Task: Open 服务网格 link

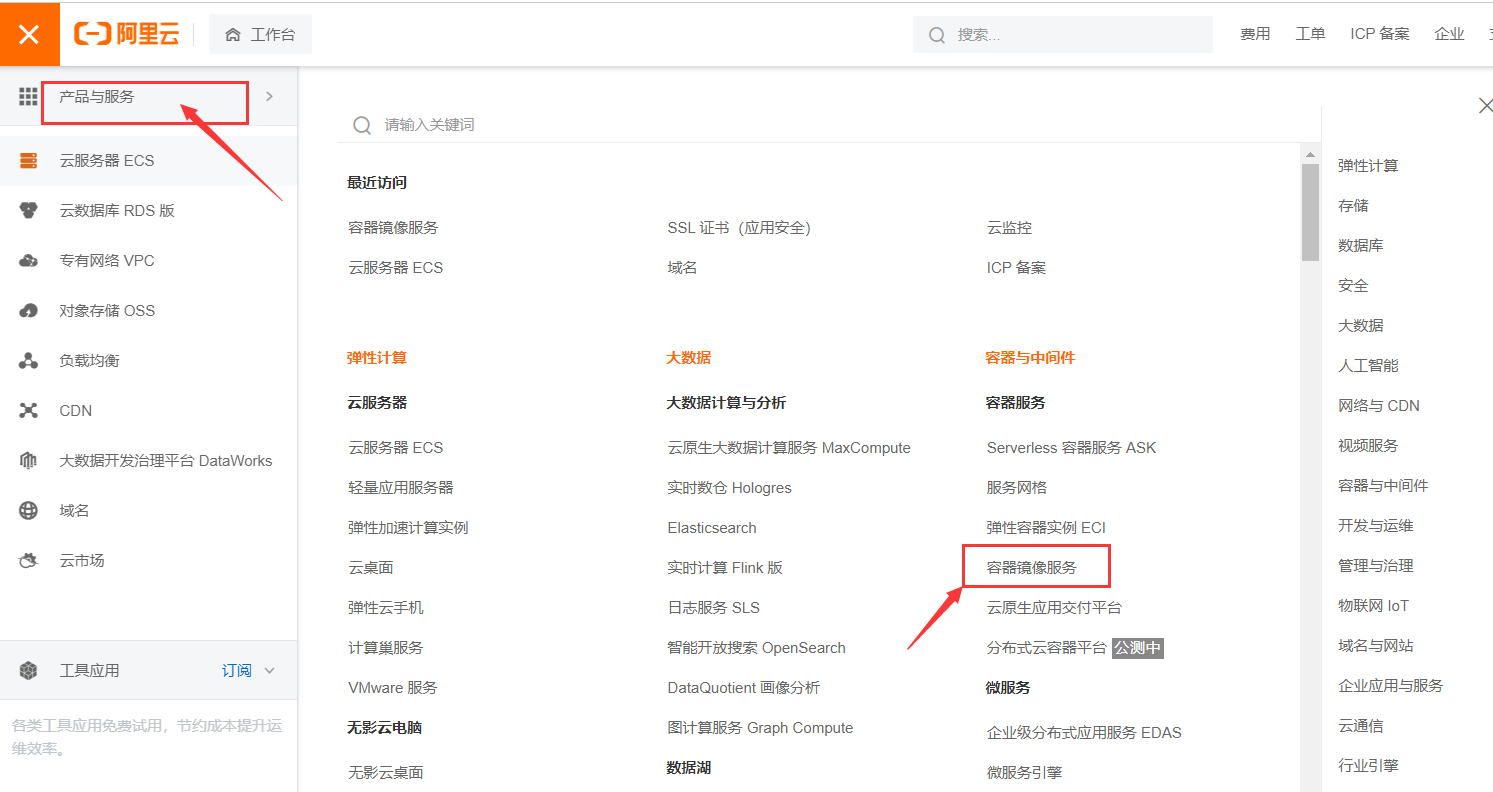Action: [1017, 488]
